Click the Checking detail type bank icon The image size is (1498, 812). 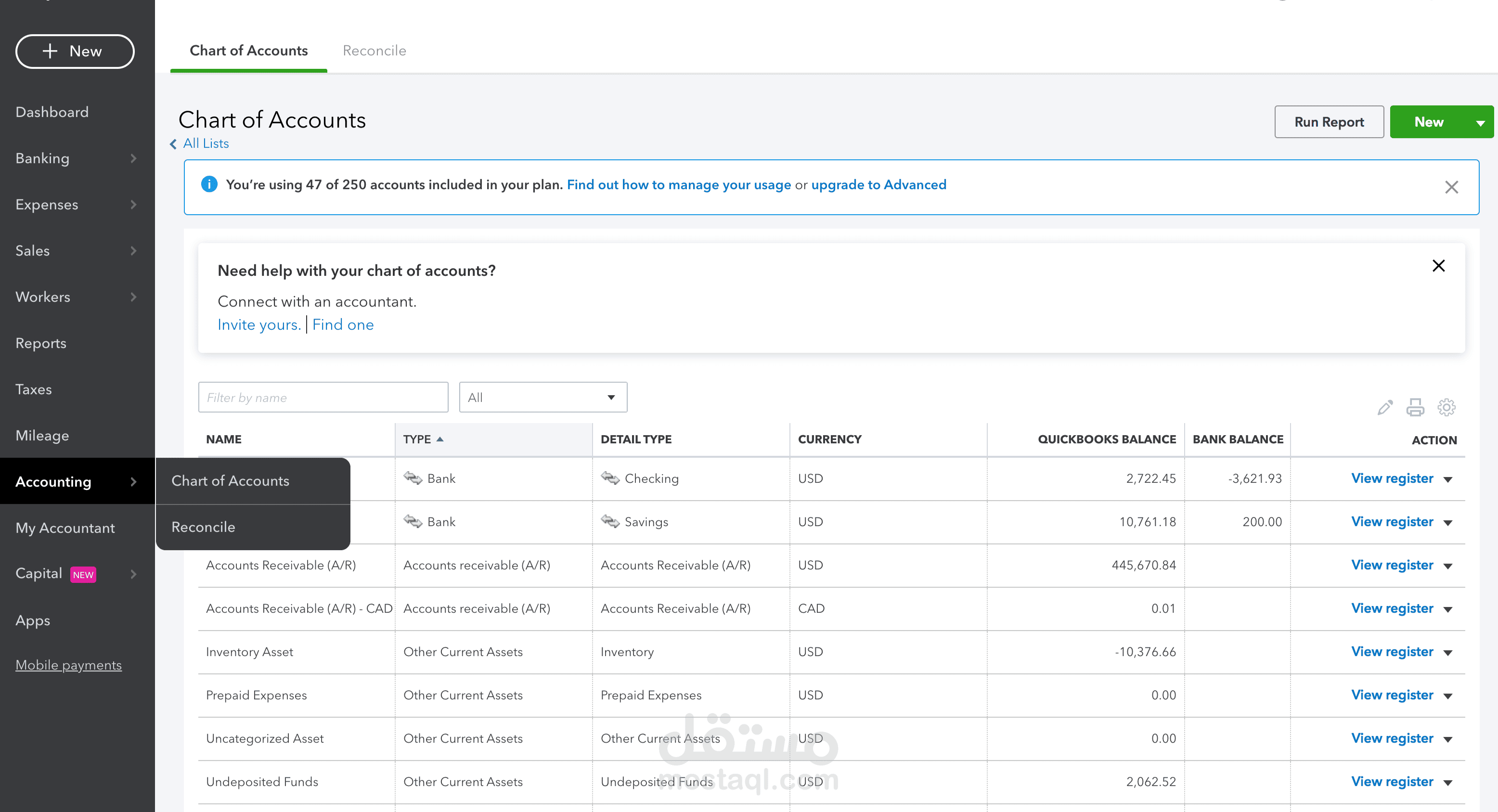pyautogui.click(x=610, y=478)
